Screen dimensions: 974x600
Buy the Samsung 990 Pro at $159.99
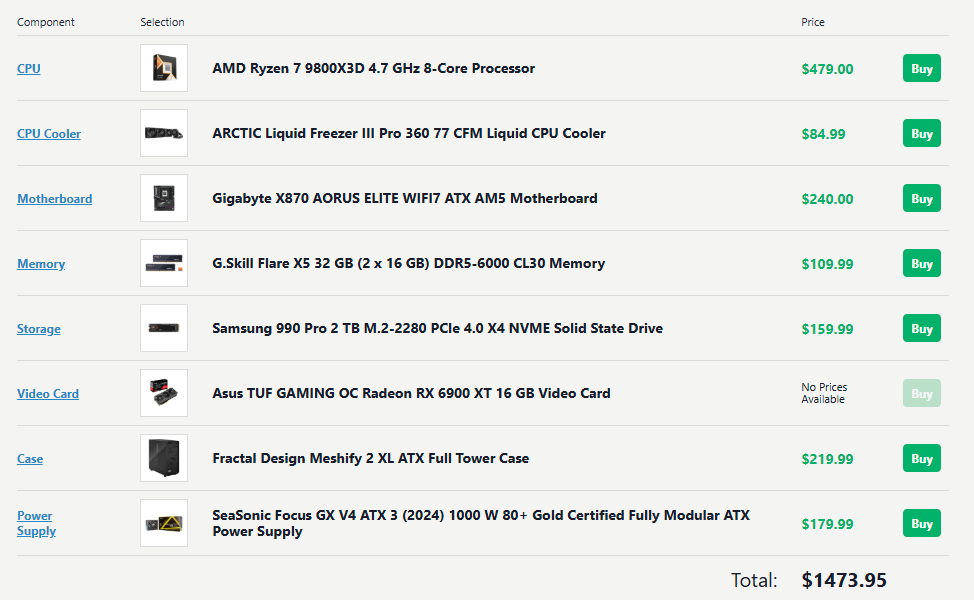tap(922, 328)
